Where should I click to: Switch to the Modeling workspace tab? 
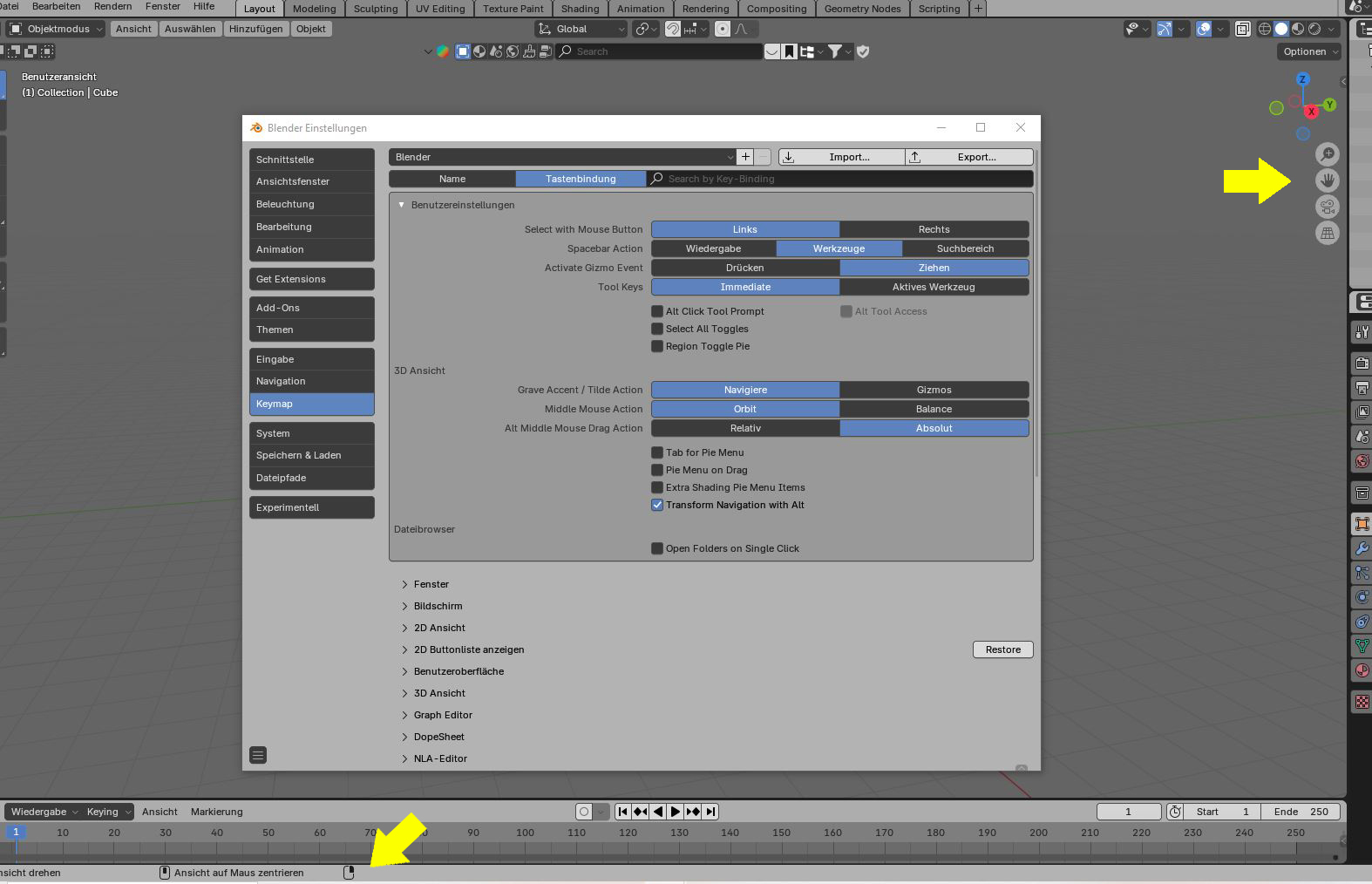pos(315,9)
